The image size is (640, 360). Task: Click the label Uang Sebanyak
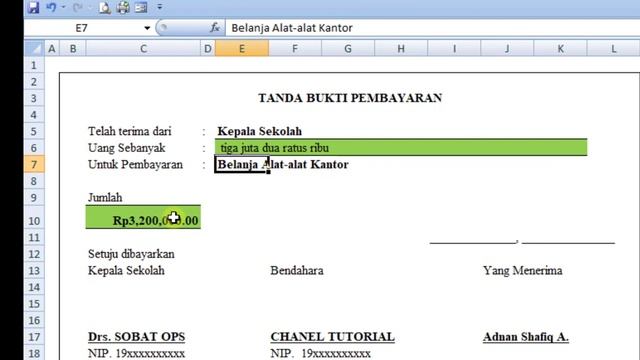pyautogui.click(x=127, y=148)
